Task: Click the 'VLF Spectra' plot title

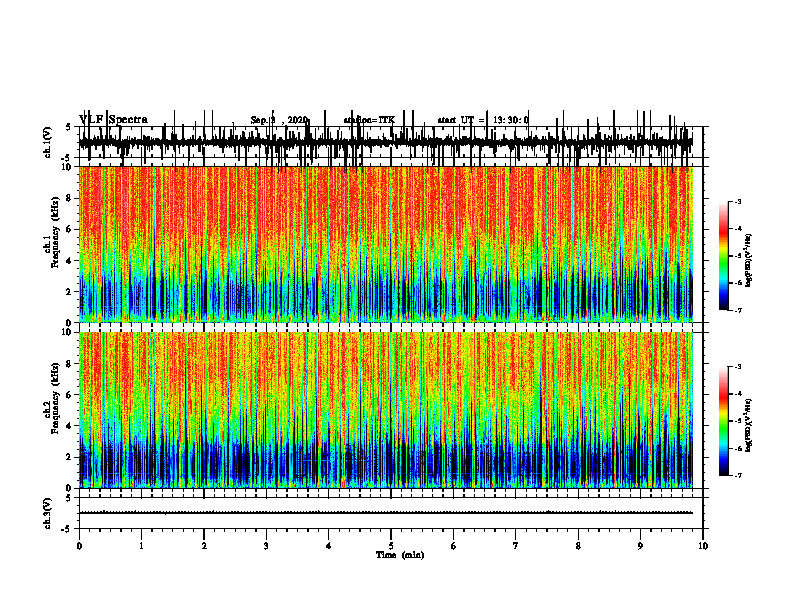Action: (x=114, y=120)
